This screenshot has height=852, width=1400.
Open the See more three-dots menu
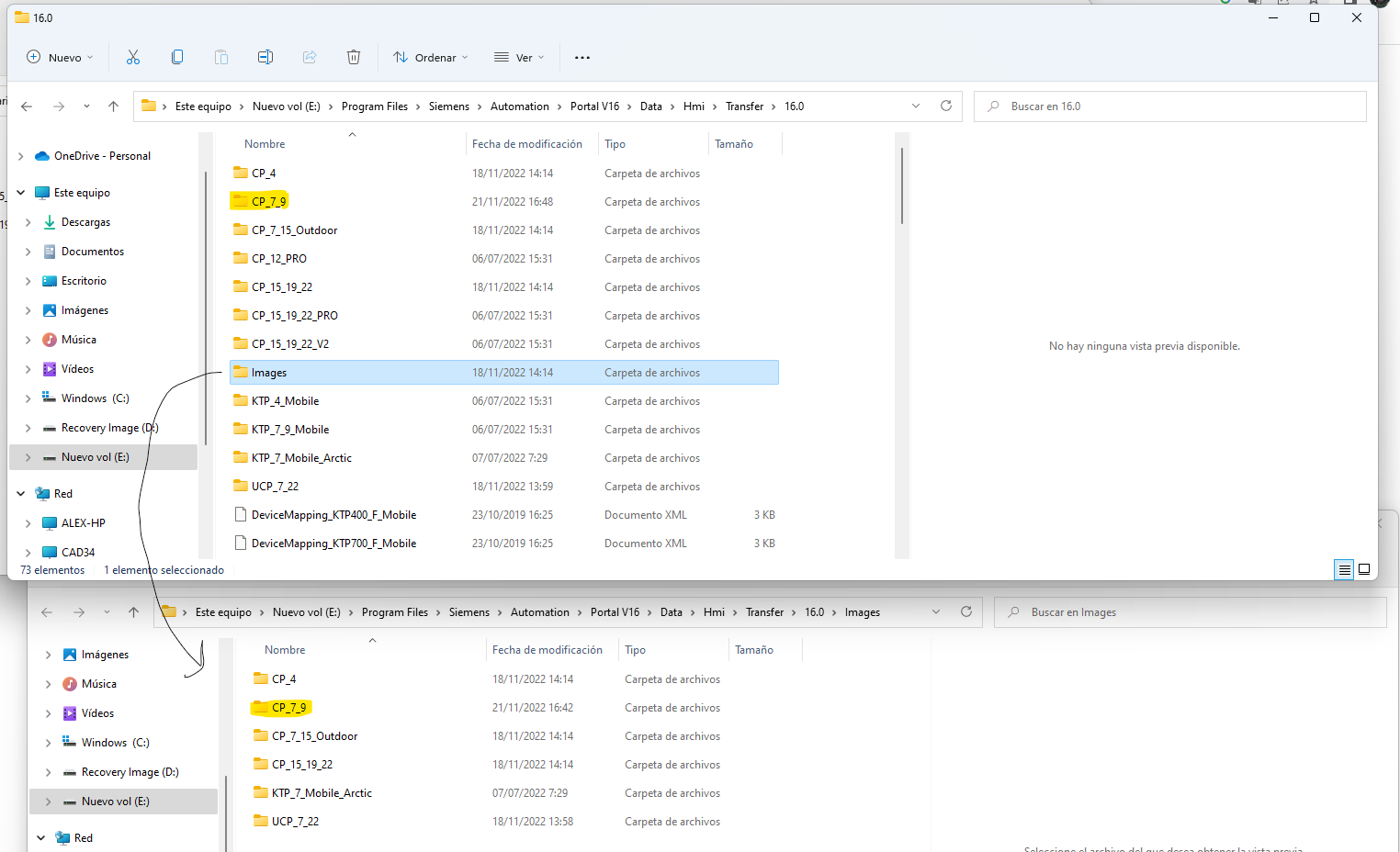point(582,57)
